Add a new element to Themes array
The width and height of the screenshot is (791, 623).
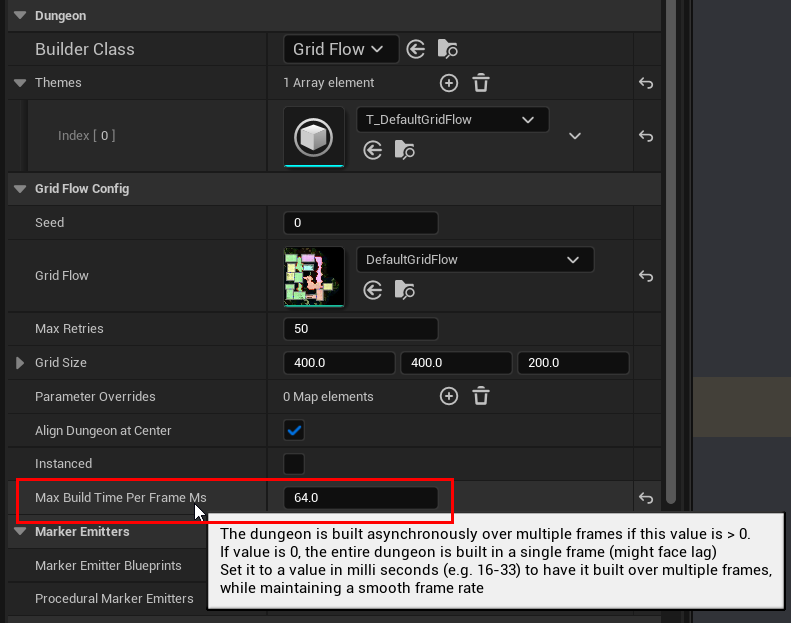(x=449, y=83)
